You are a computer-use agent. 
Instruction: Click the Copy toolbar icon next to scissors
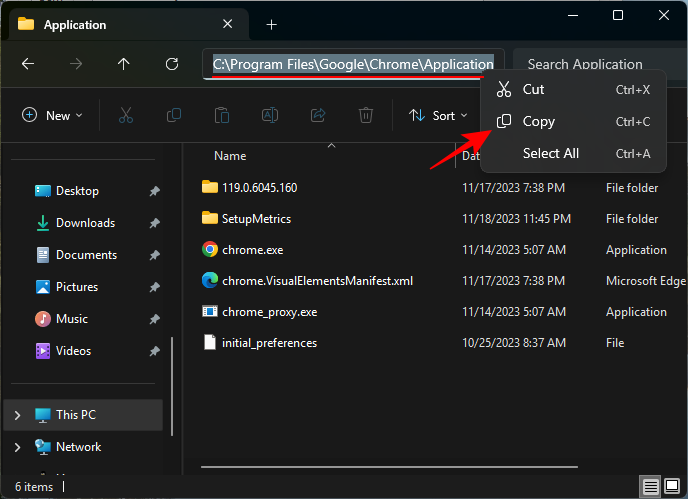click(x=174, y=115)
